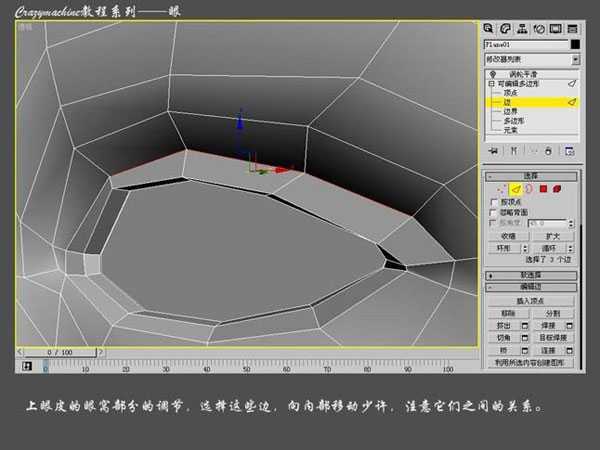Viewport: 600px width, 450px height.
Task: Select the 可编辑多边形 entry in the stack
Action: pyautogui.click(x=518, y=83)
